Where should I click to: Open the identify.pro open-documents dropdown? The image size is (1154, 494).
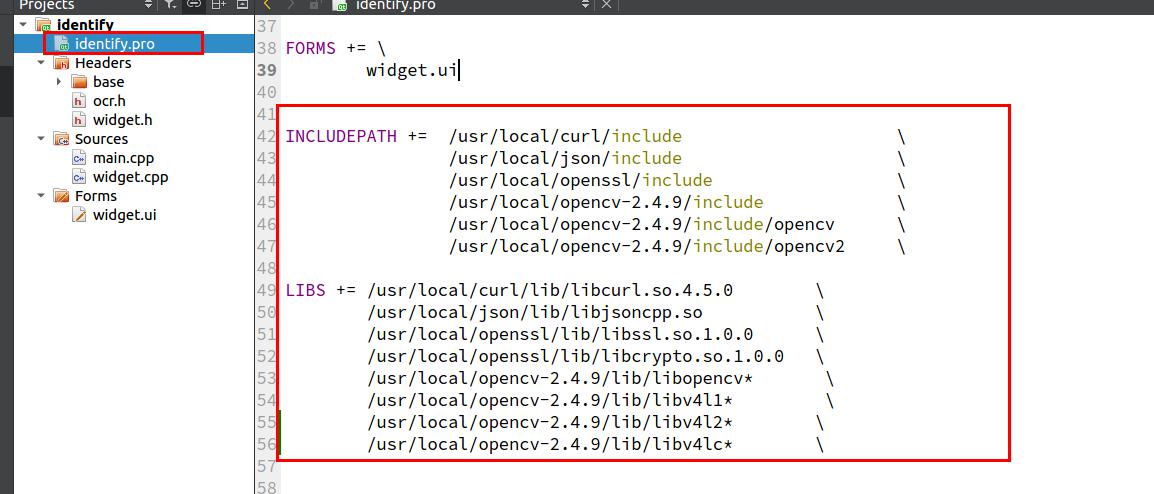586,4
